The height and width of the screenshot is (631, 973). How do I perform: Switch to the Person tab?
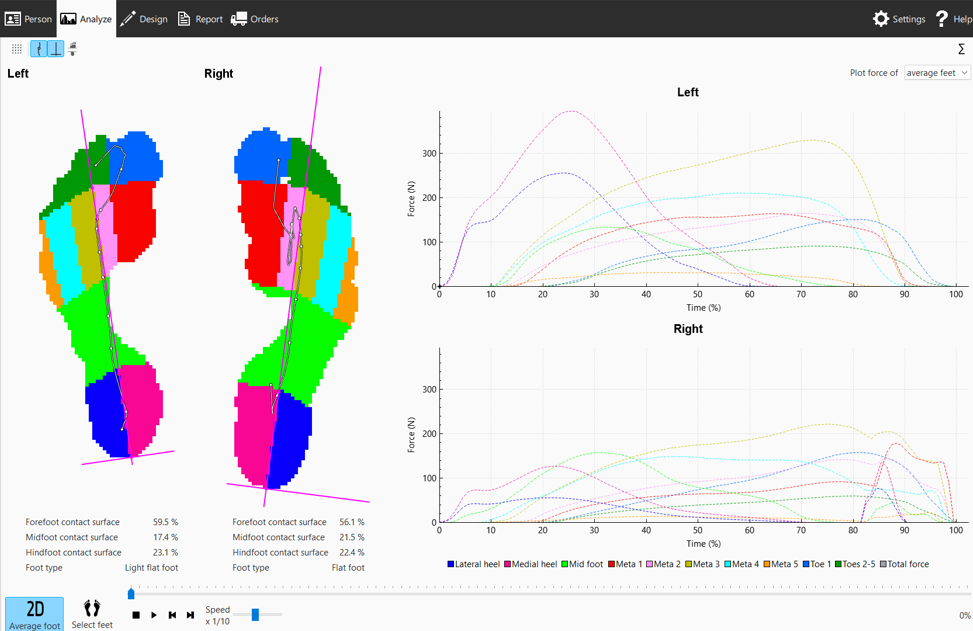click(28, 19)
